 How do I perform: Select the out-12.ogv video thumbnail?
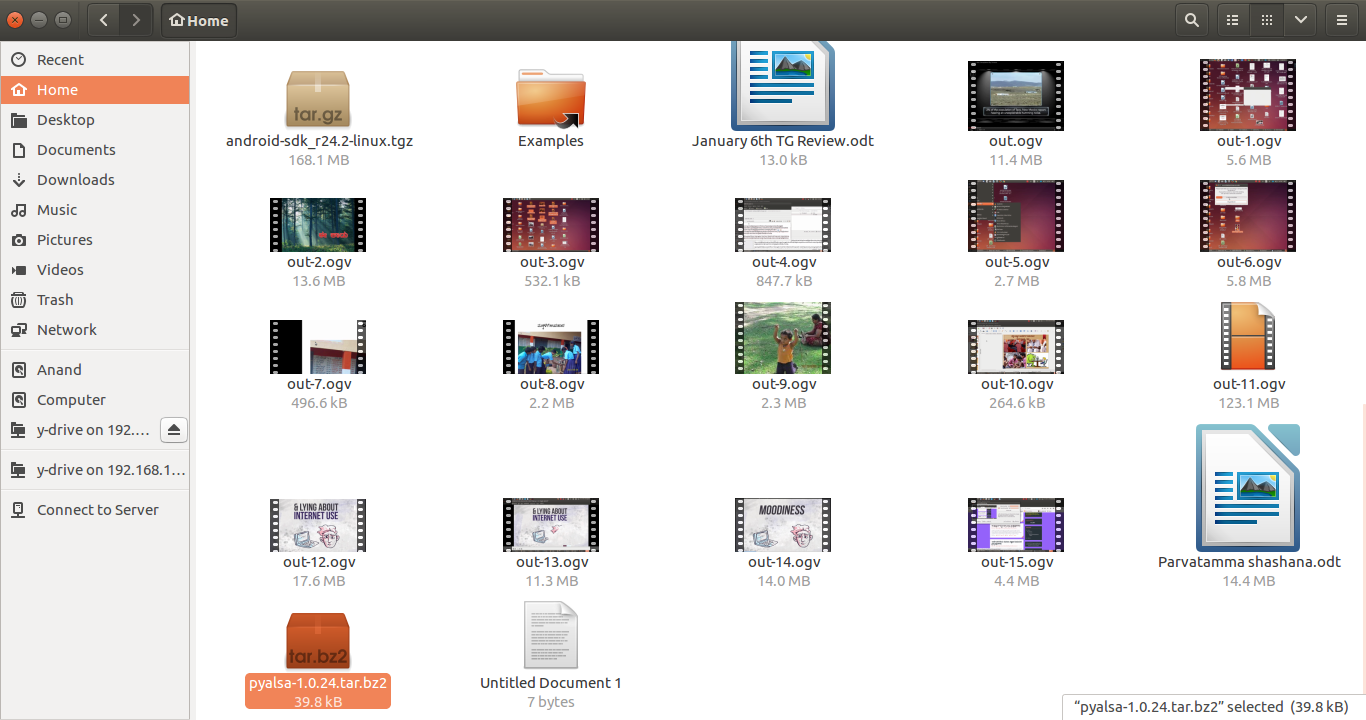point(318,525)
